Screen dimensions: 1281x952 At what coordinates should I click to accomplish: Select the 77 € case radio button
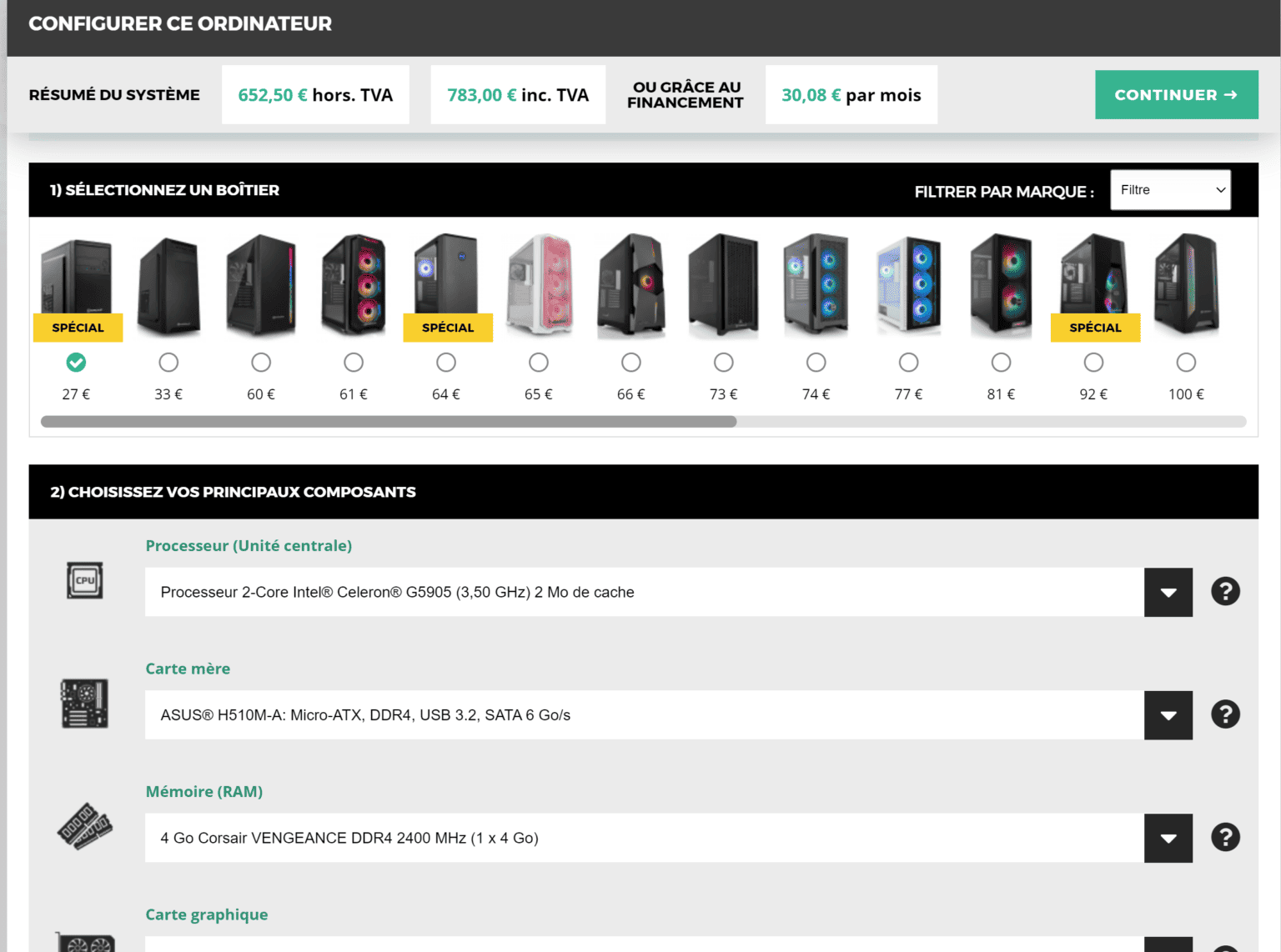coord(909,363)
